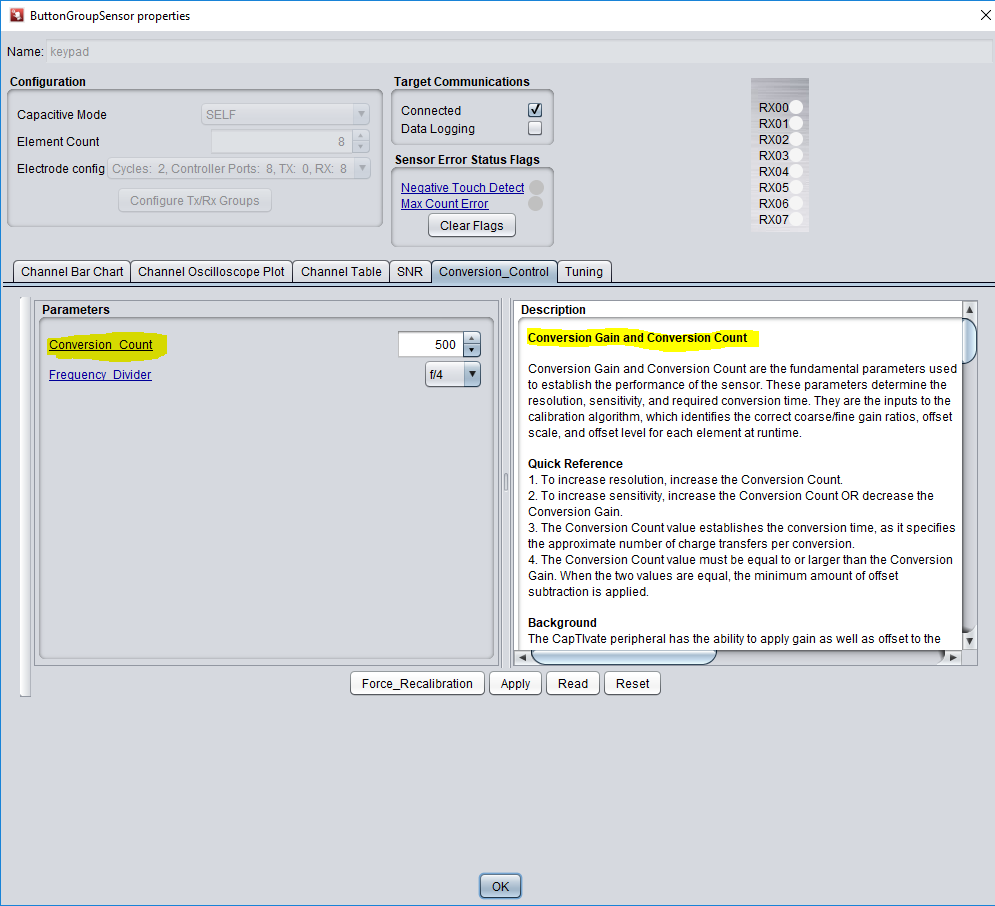Click the Max Count Error status indicator
995x906 pixels.
536,203
